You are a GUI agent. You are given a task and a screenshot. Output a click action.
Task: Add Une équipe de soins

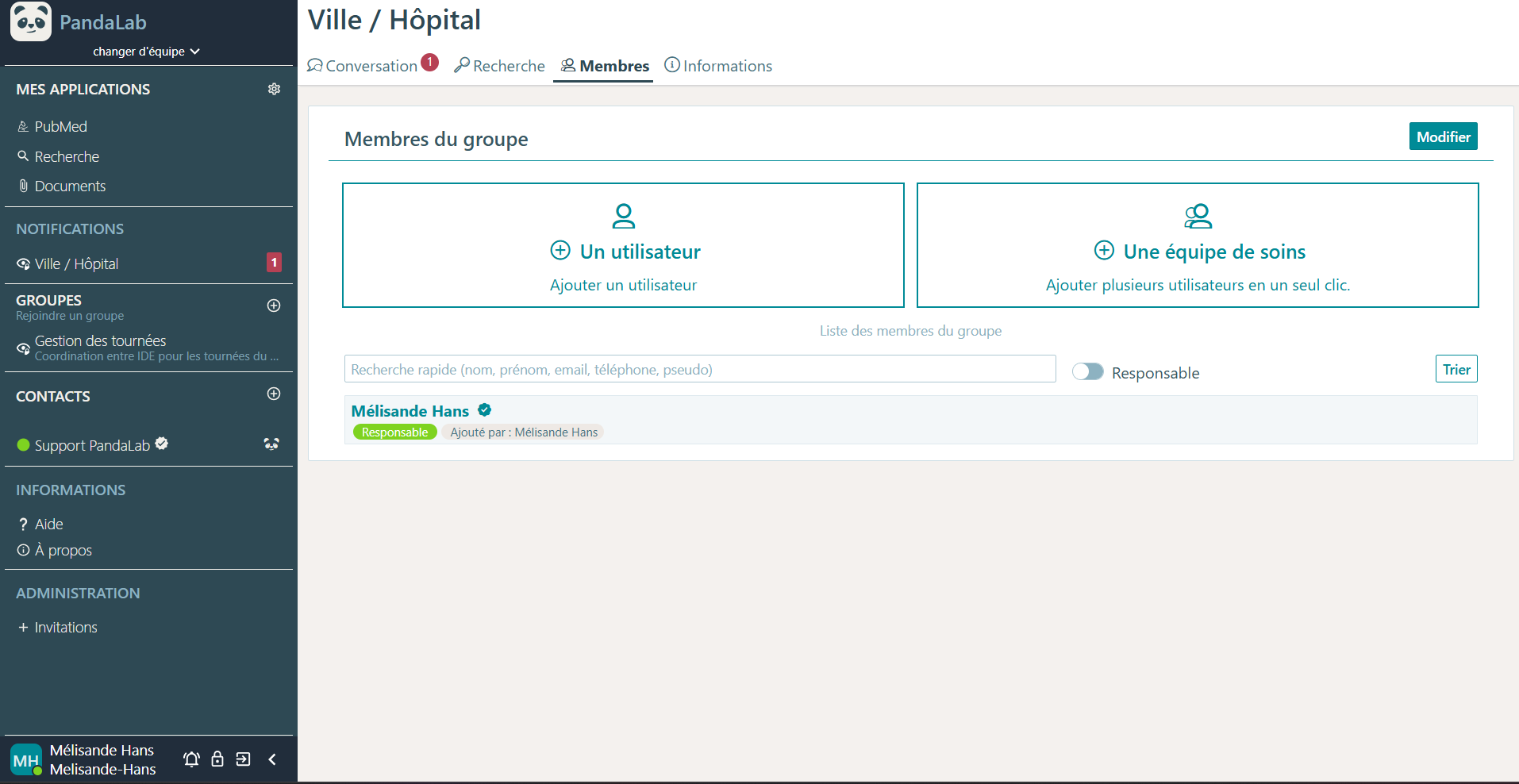coord(1198,245)
